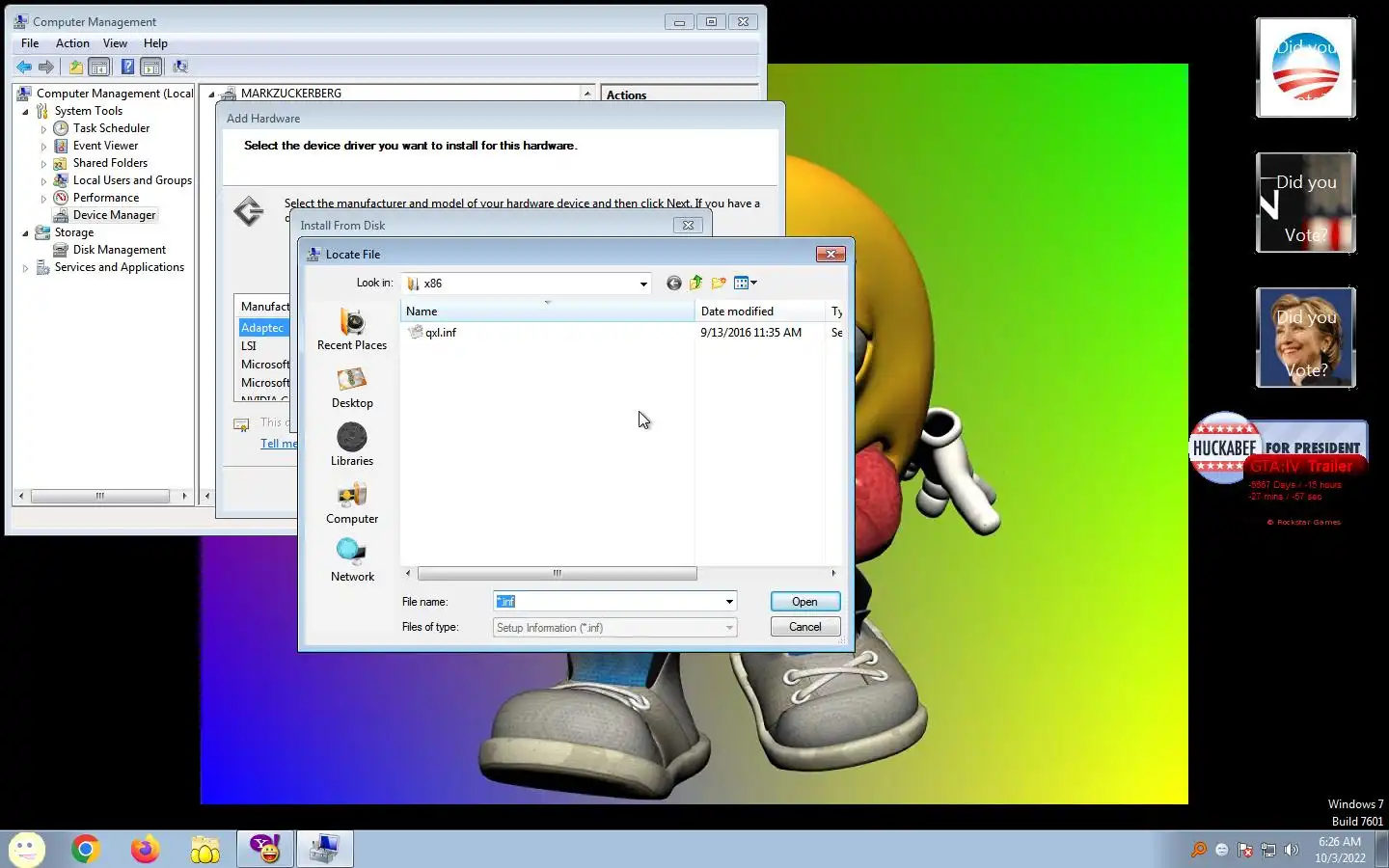
Task: Open the Help toolbar icon in Computer Management
Action: 127,67
